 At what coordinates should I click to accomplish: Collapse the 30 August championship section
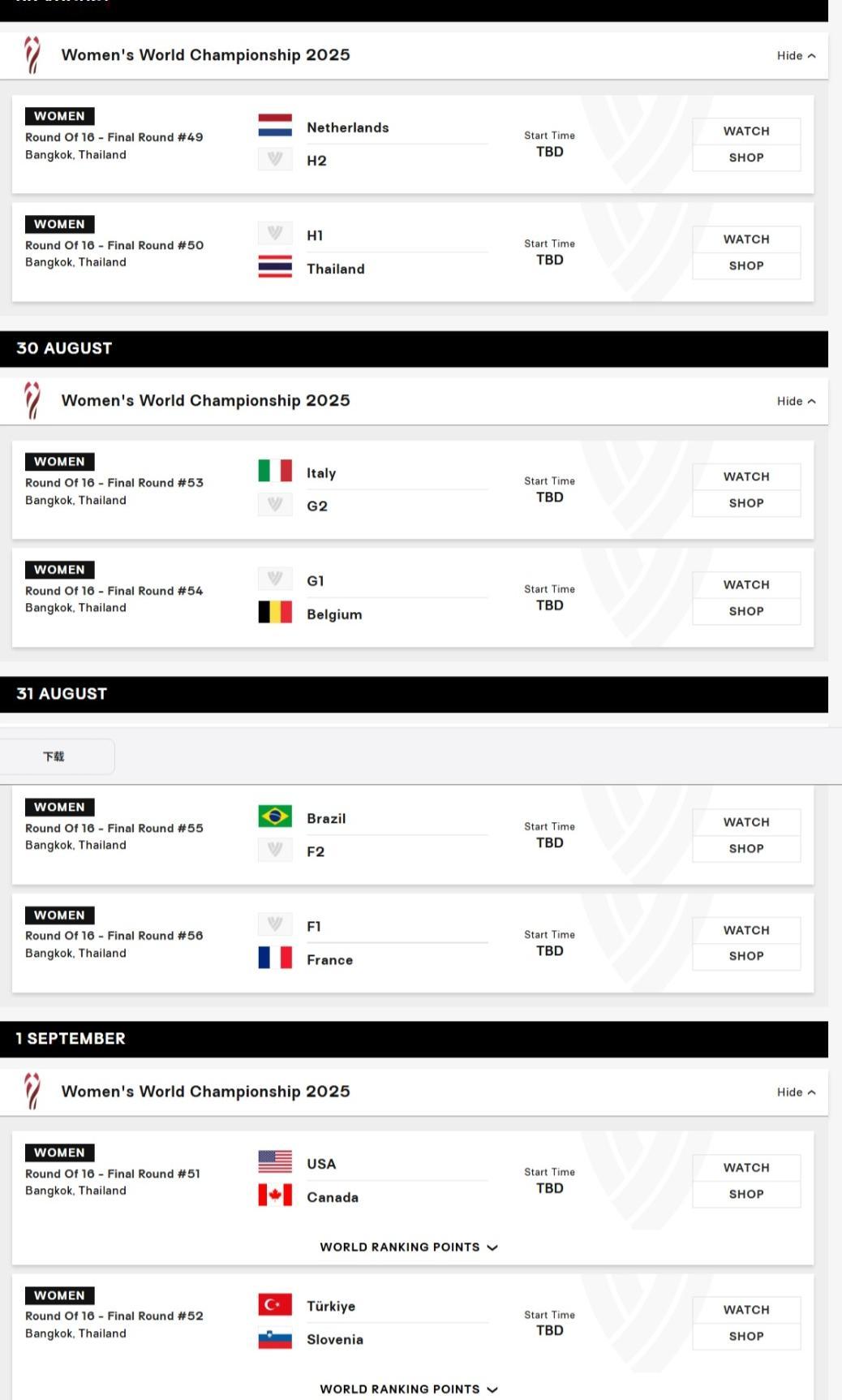(796, 401)
